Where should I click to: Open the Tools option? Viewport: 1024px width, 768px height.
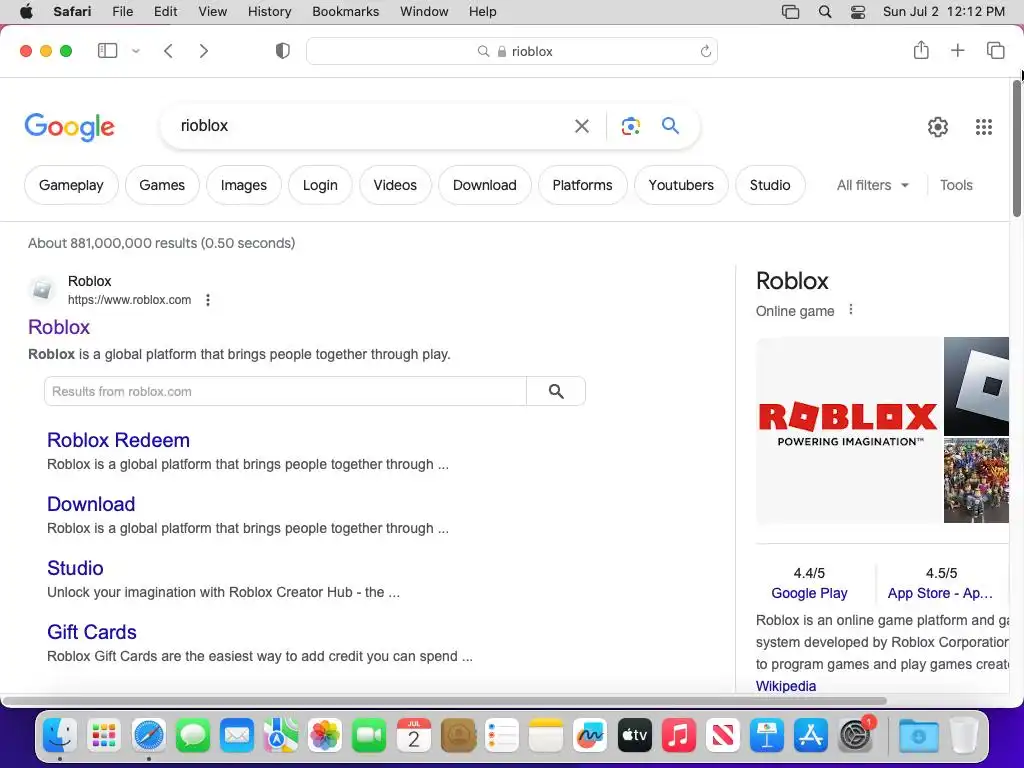[956, 185]
